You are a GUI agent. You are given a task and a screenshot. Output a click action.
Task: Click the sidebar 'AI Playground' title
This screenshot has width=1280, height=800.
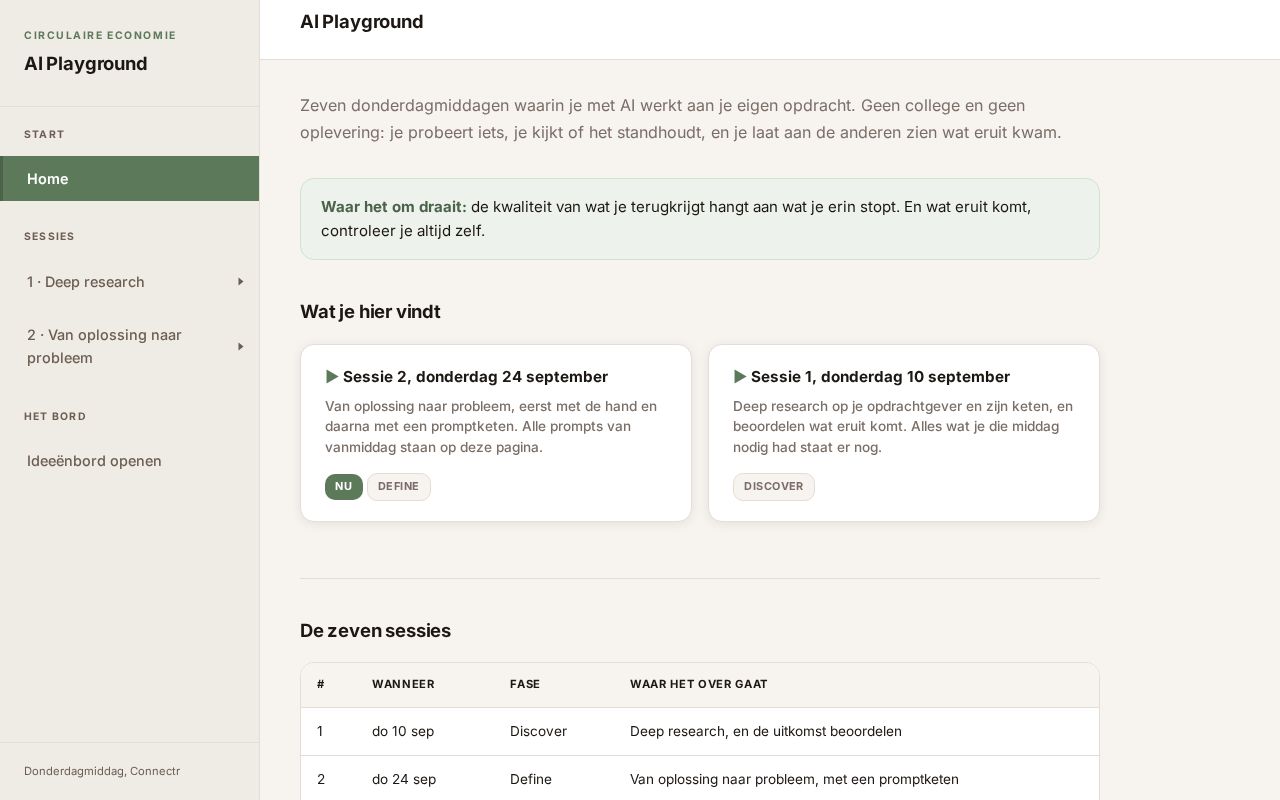tap(86, 64)
